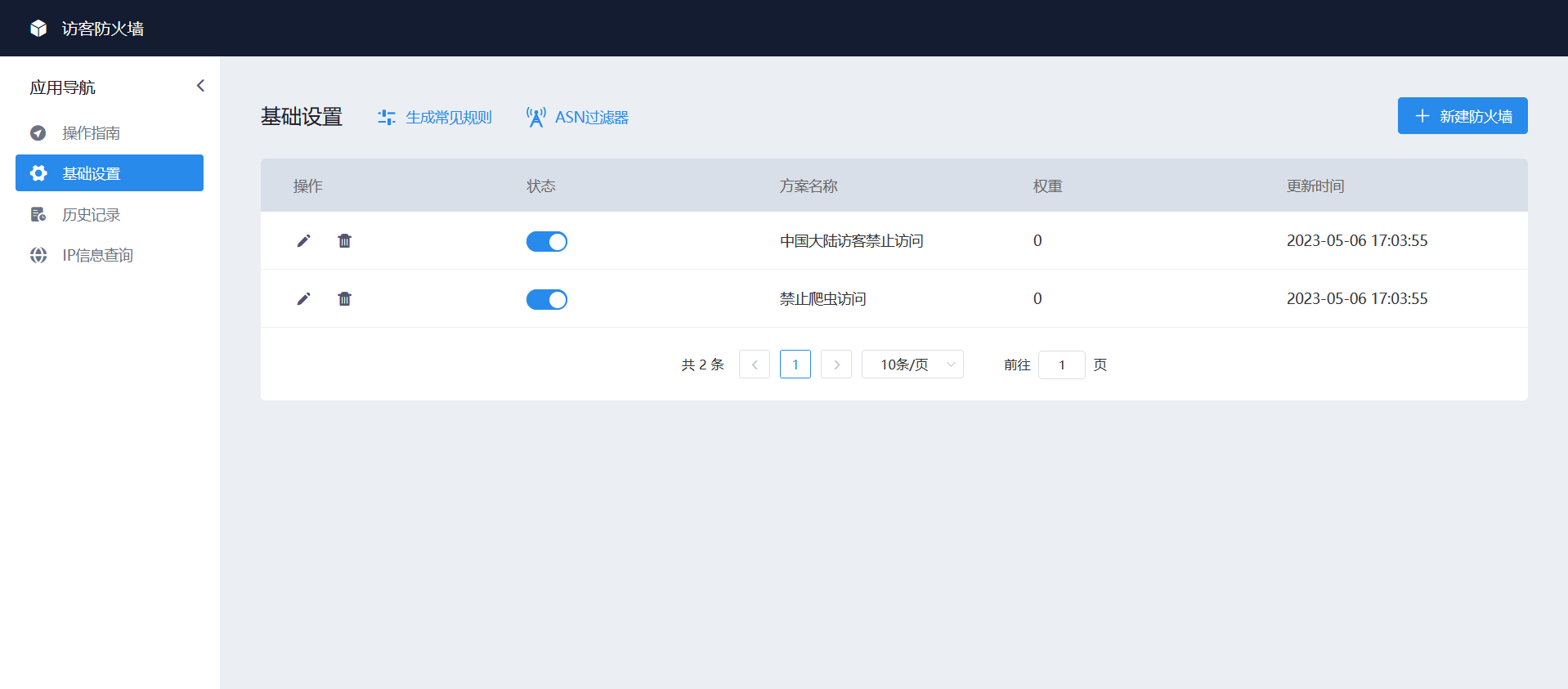Click the 权重 column header
The image size is (1568, 689).
click(1047, 186)
